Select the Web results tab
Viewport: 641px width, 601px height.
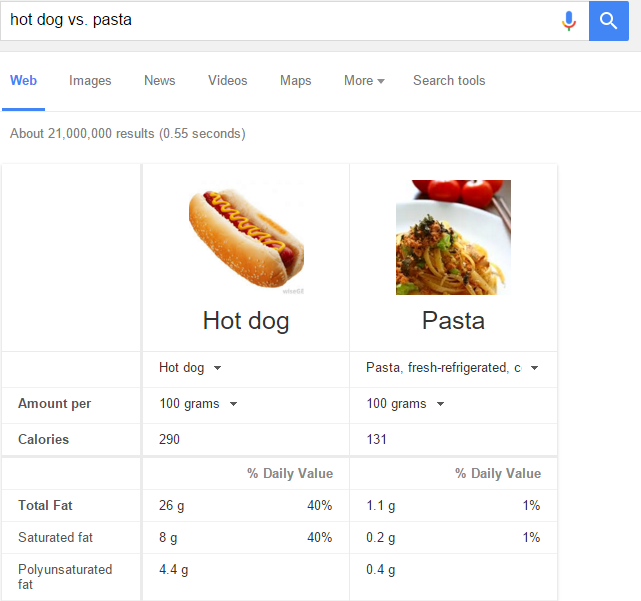24,81
